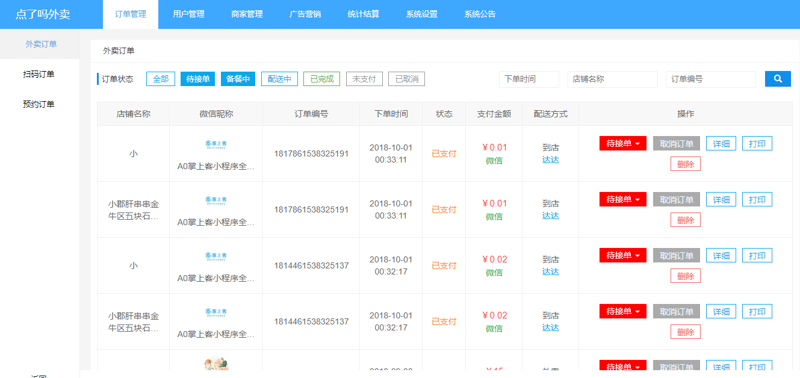Show 已取消 orders
Image resolution: width=800 pixels, height=378 pixels.
[407, 79]
